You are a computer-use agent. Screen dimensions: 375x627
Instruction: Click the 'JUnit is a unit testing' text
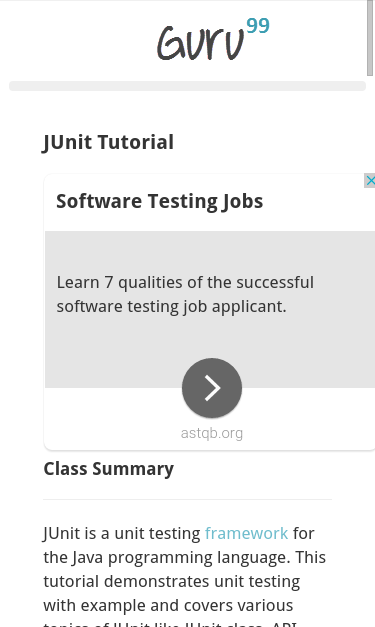pyautogui.click(x=122, y=533)
